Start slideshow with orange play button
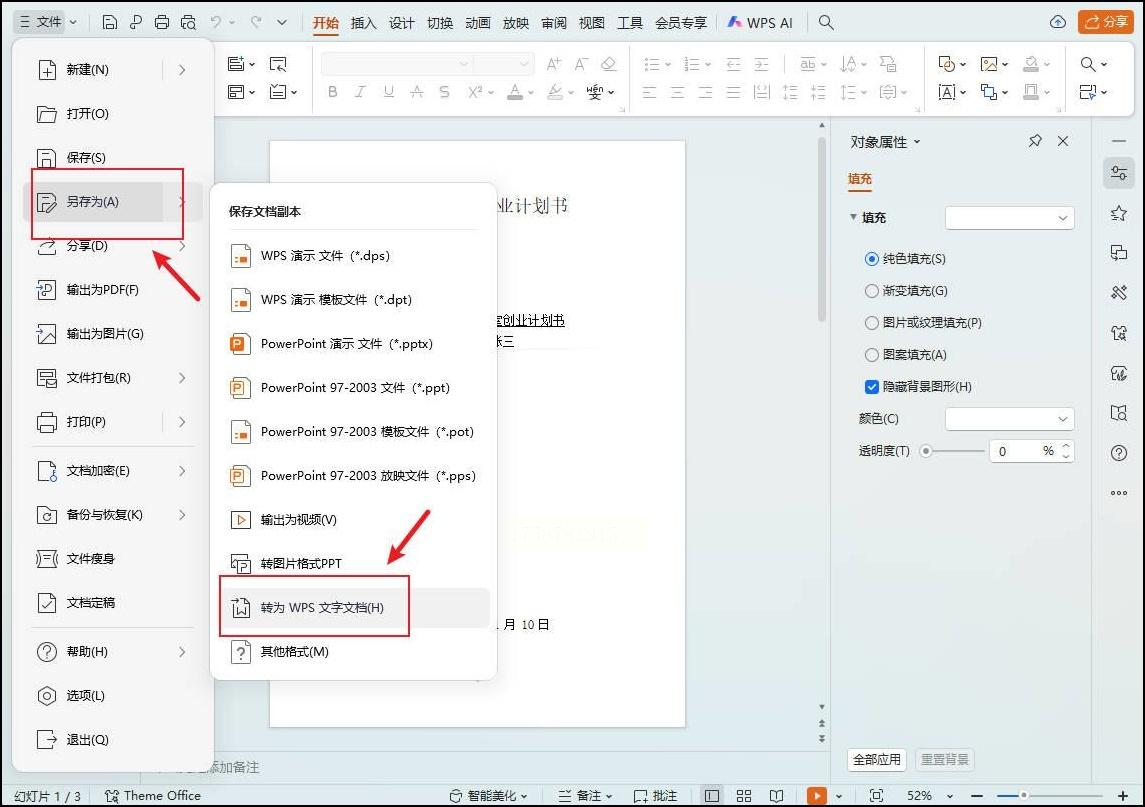The width and height of the screenshot is (1145, 807). click(x=816, y=795)
